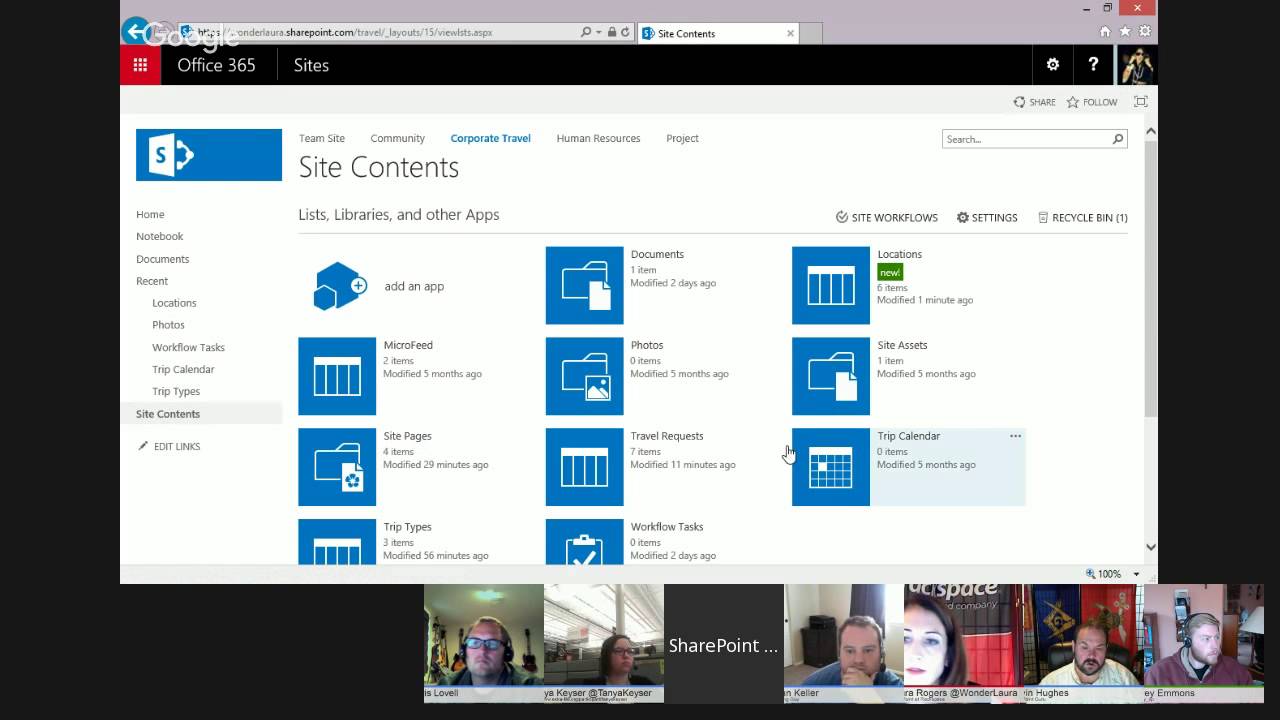Click Office 365 brand text
This screenshot has height=720, width=1280.
pyautogui.click(x=216, y=65)
